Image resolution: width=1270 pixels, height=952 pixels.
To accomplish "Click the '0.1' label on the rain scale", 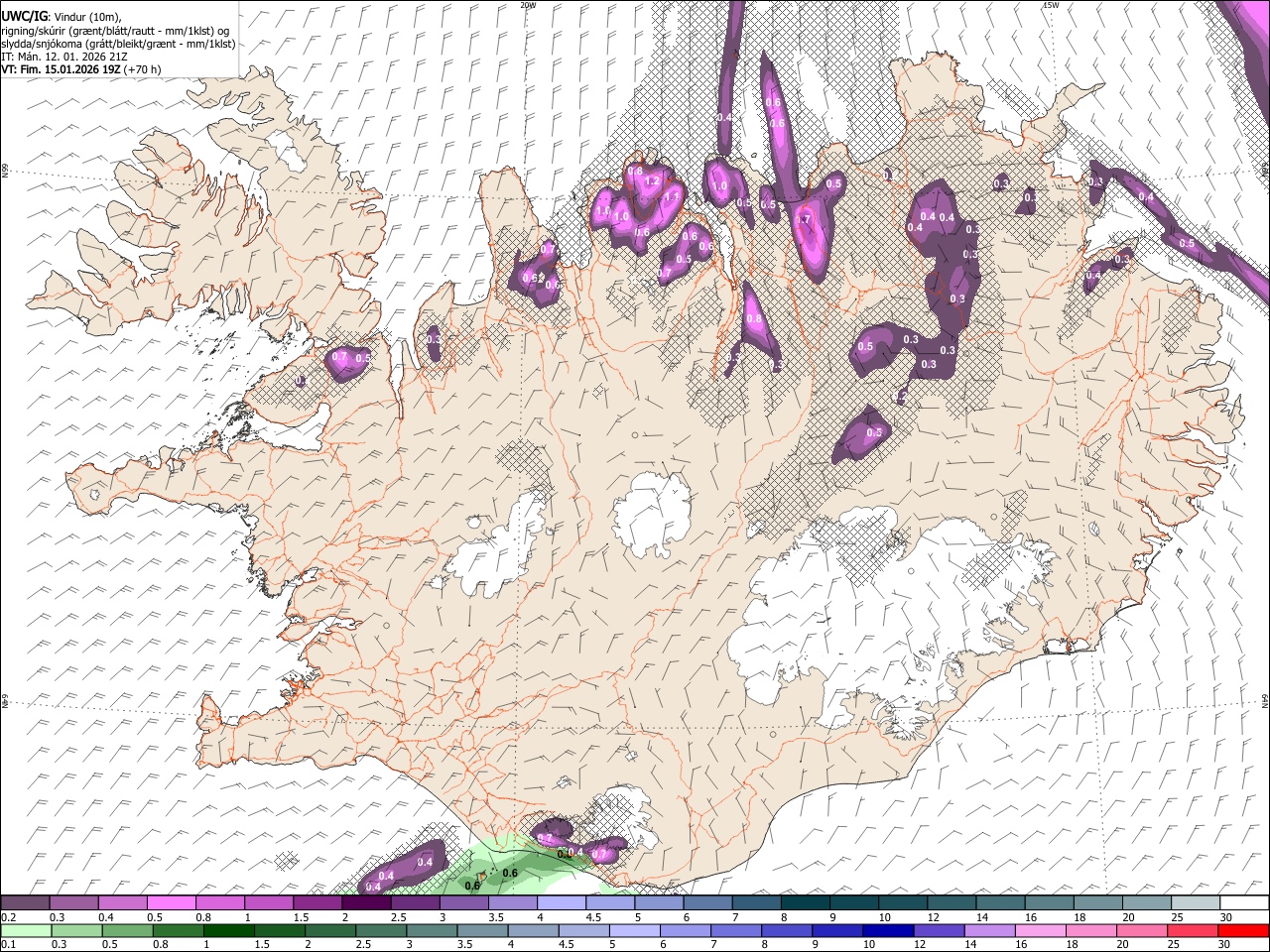I will pyautogui.click(x=8, y=945).
